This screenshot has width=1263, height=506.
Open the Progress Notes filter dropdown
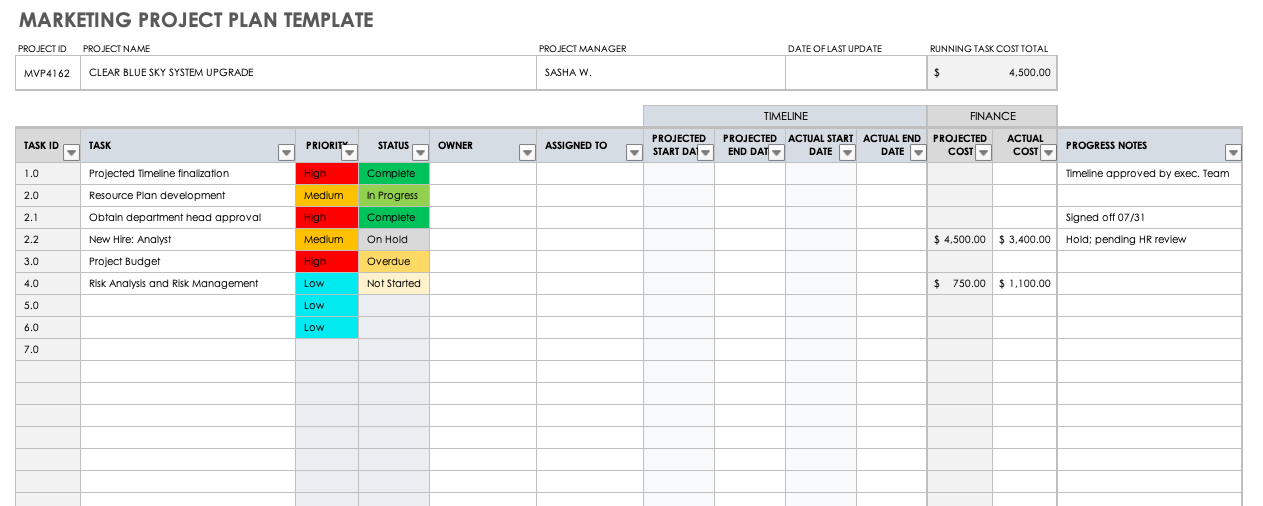point(1233,153)
